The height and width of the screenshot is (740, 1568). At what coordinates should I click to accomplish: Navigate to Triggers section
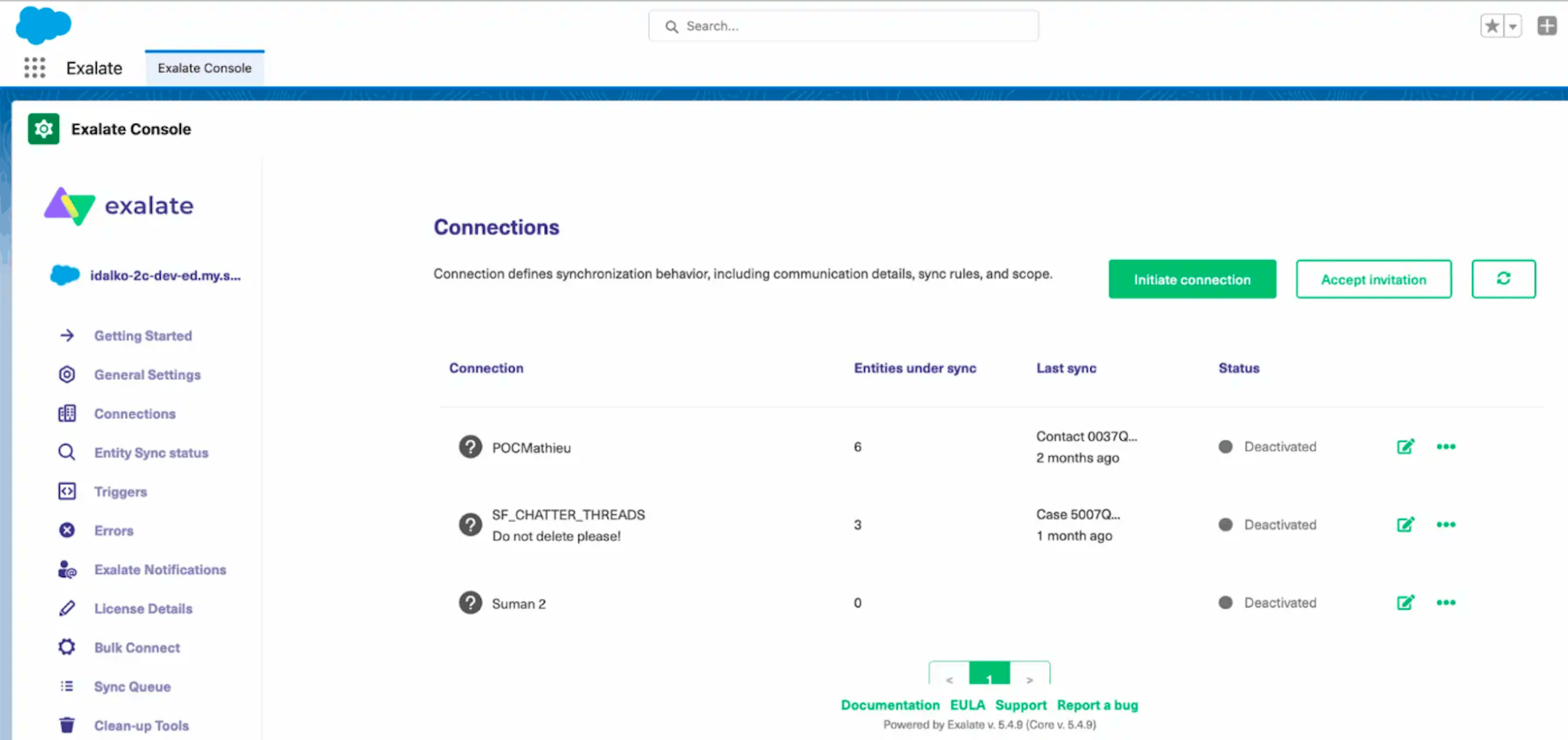coord(120,491)
